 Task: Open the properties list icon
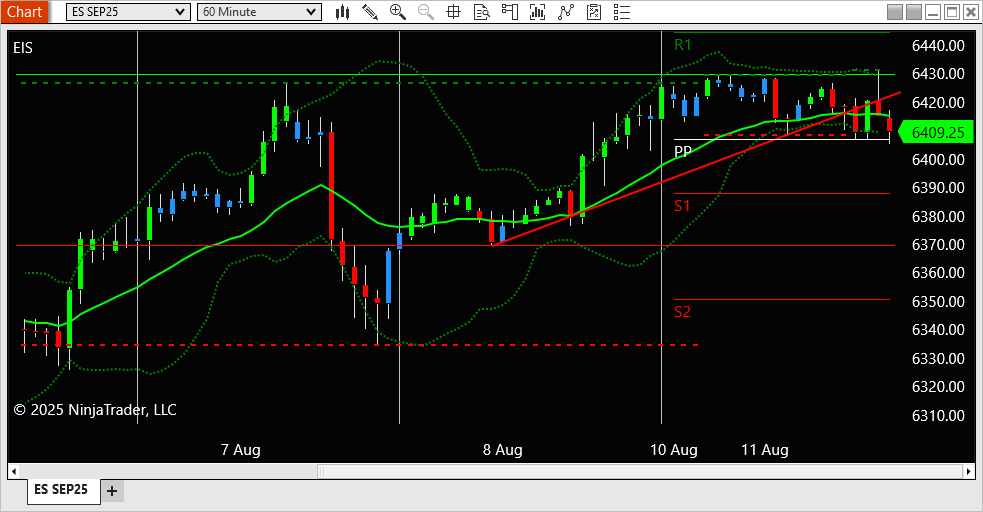(x=621, y=12)
